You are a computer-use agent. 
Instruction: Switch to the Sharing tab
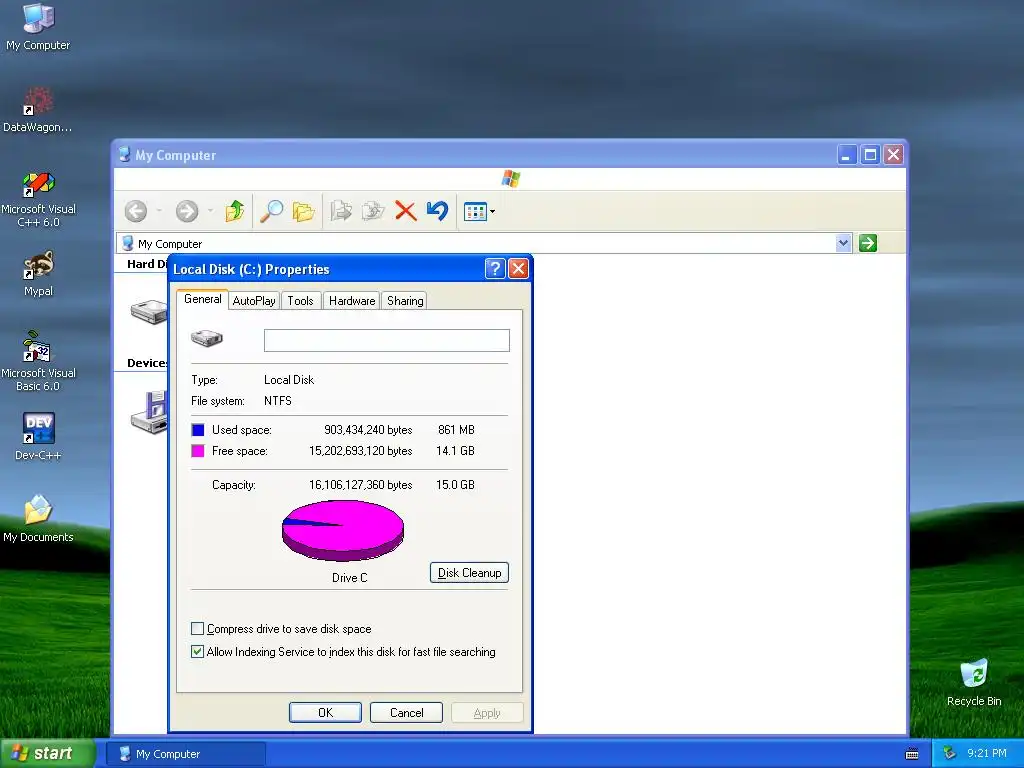[x=405, y=300]
